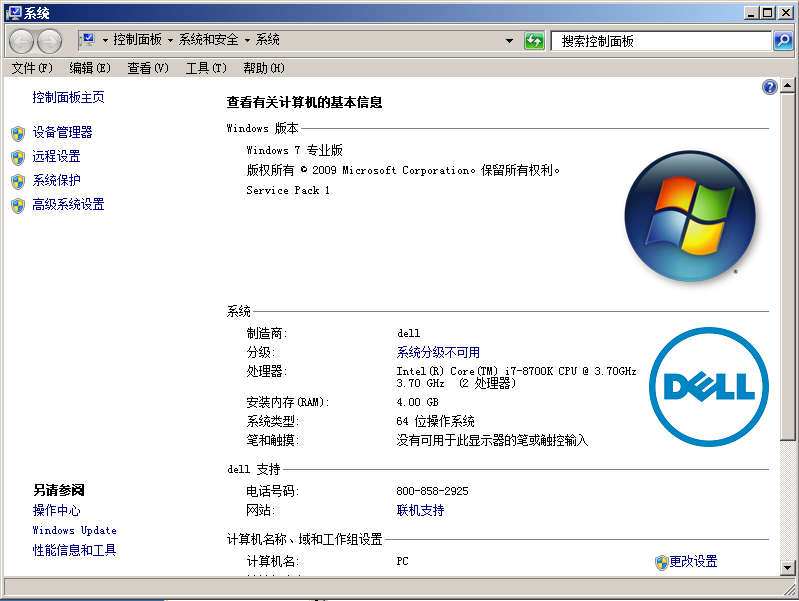The width and height of the screenshot is (799, 601).
Task: Click the manufacturer value dell
Action: pyautogui.click(x=409, y=333)
